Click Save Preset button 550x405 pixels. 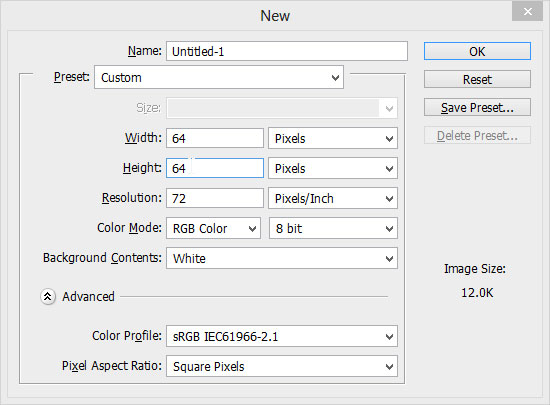pos(477,107)
